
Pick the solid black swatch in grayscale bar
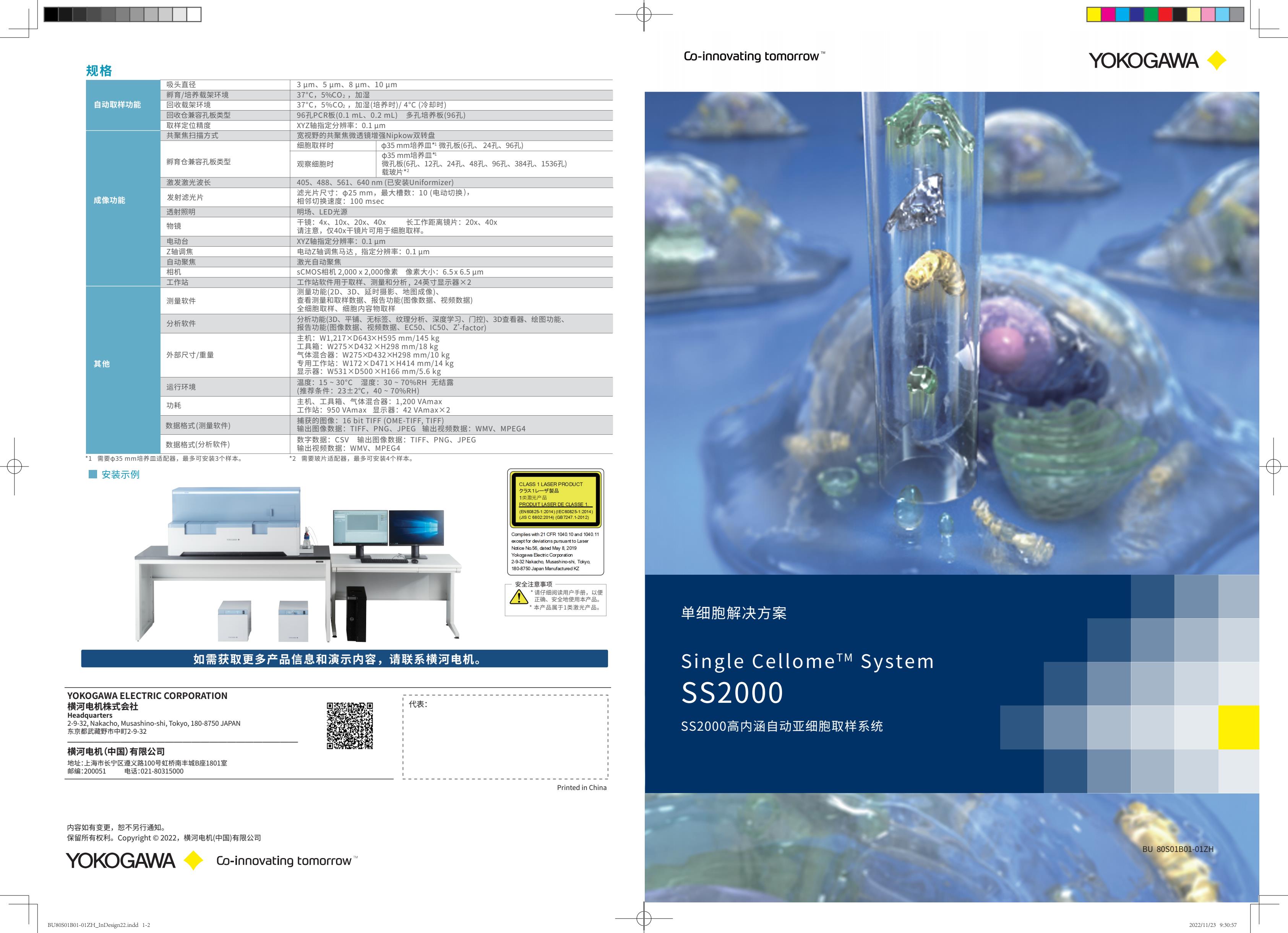(51, 14)
